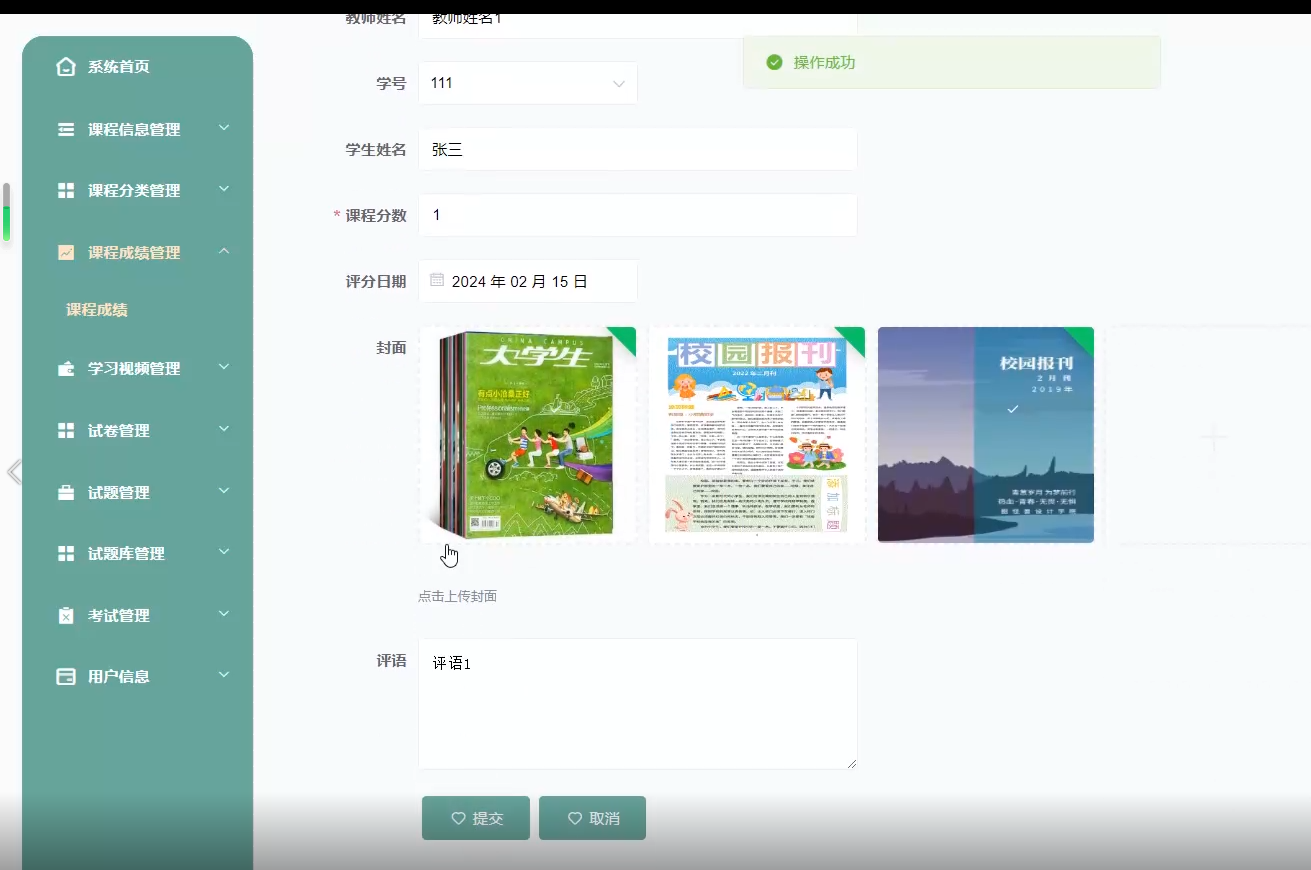
Task: Expand the 试卷管理 menu chevron
Action: [x=224, y=430]
